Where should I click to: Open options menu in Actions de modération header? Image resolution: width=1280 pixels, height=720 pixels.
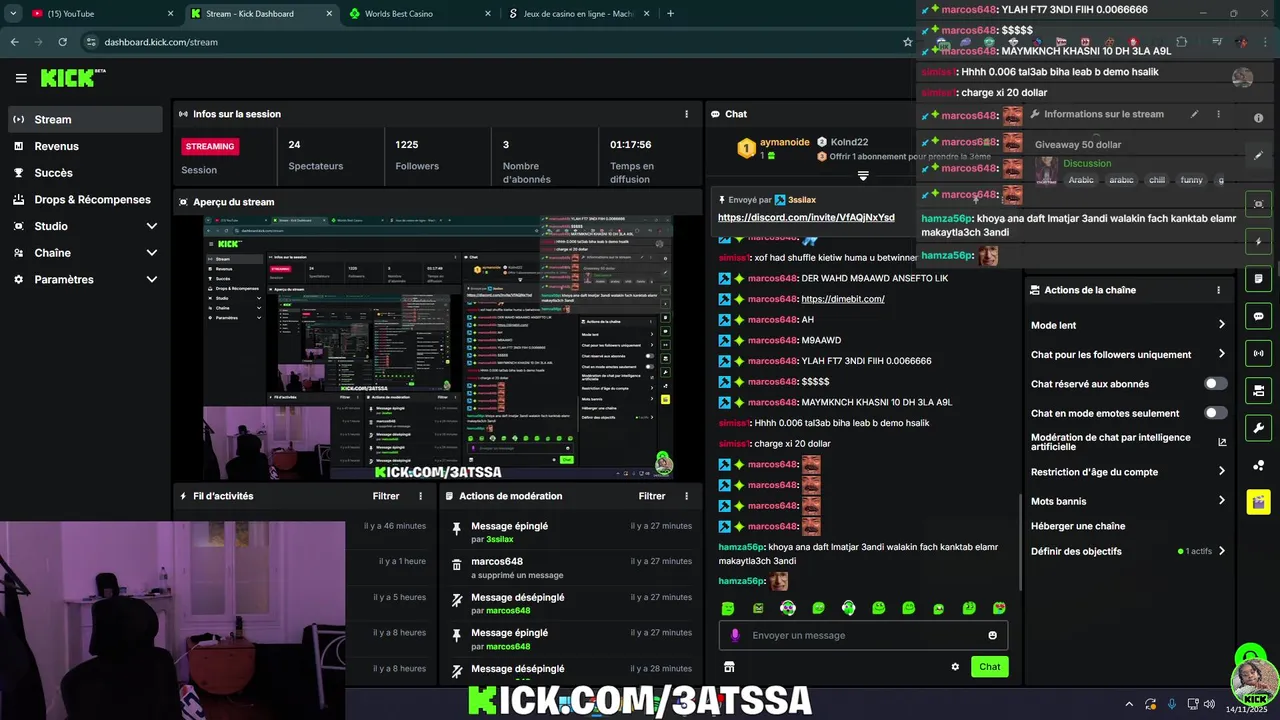point(686,496)
